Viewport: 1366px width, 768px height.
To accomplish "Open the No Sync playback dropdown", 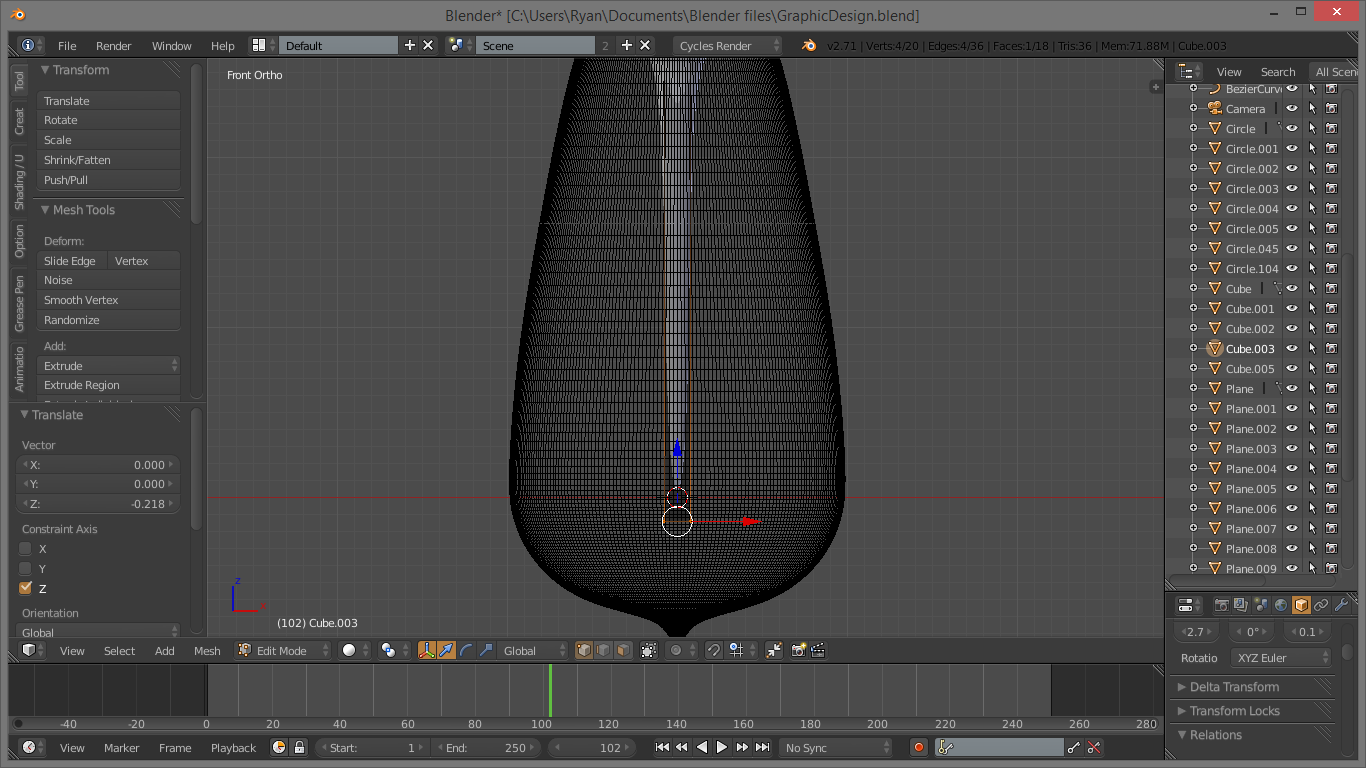I will (835, 747).
